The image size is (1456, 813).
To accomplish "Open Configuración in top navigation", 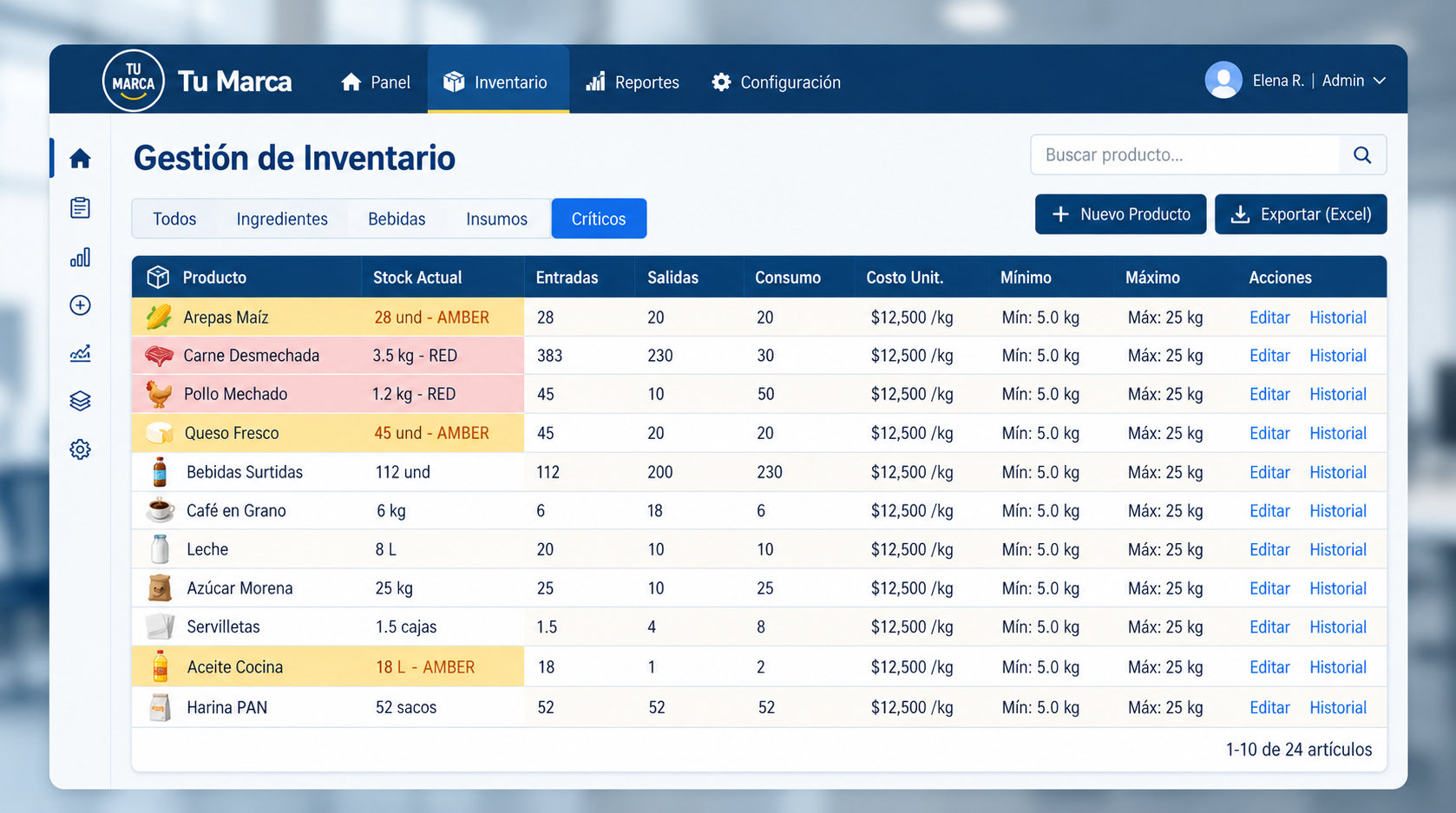I will [x=777, y=82].
